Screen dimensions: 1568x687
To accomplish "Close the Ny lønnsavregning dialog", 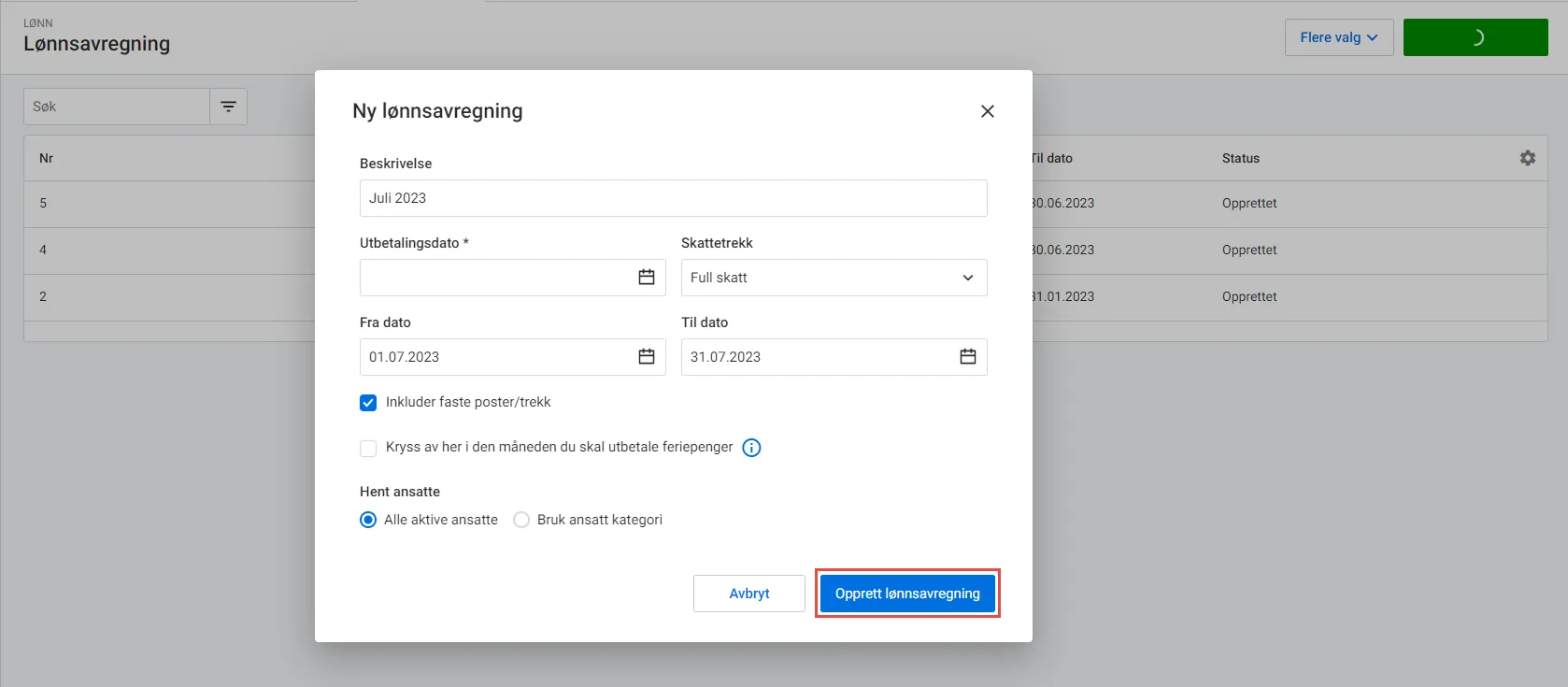I will coord(987,111).
